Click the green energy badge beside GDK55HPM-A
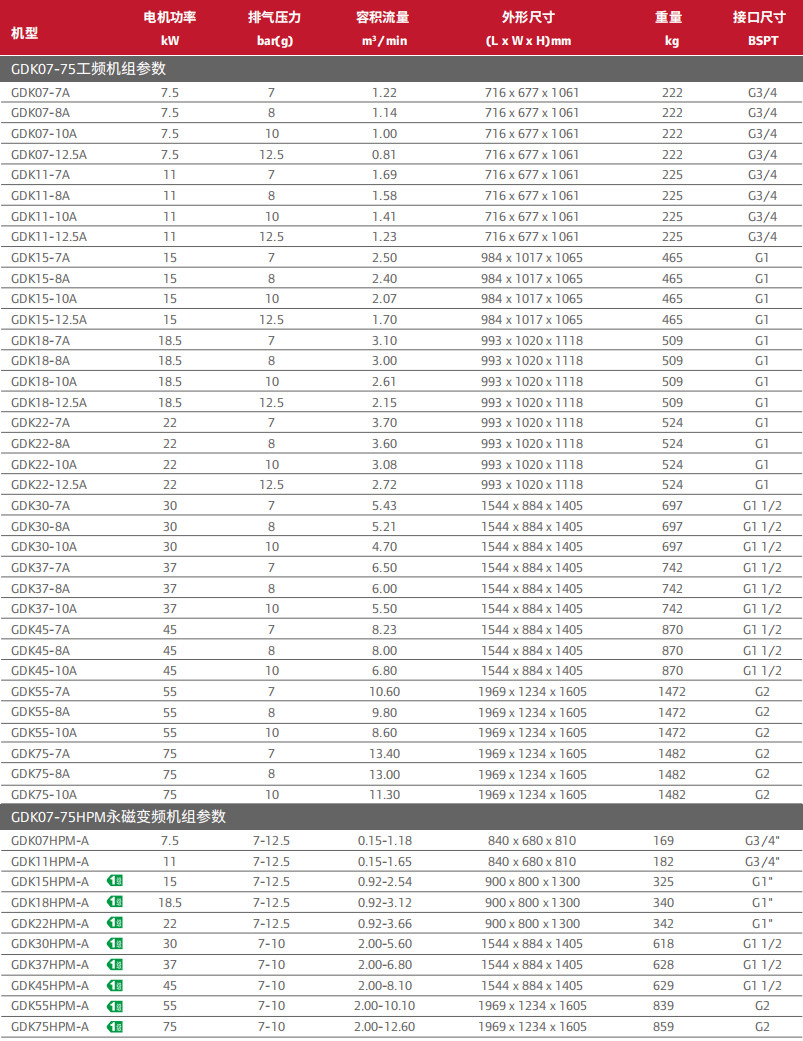 [116, 1006]
